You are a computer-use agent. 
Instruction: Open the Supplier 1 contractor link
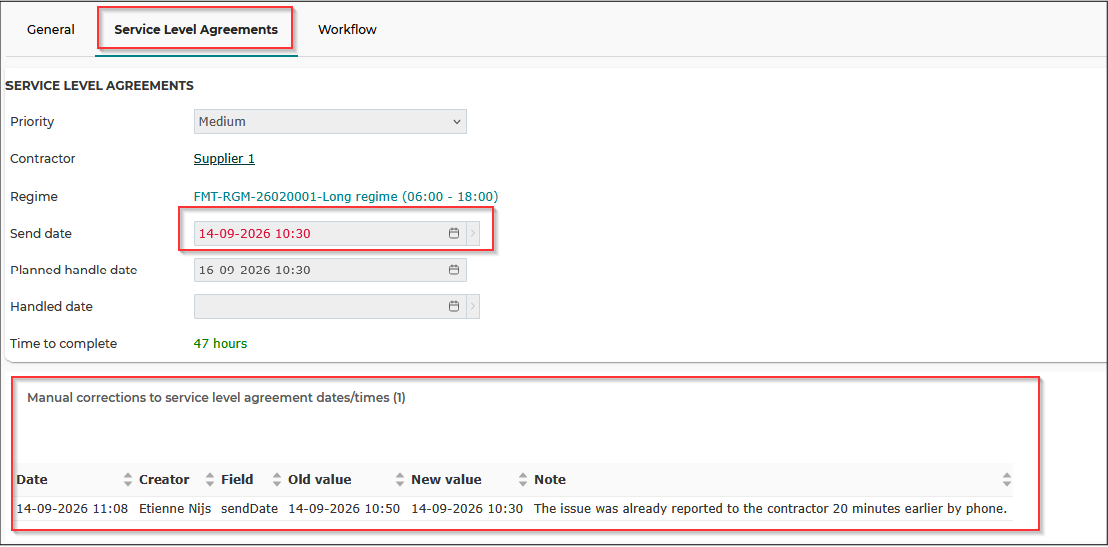224,159
